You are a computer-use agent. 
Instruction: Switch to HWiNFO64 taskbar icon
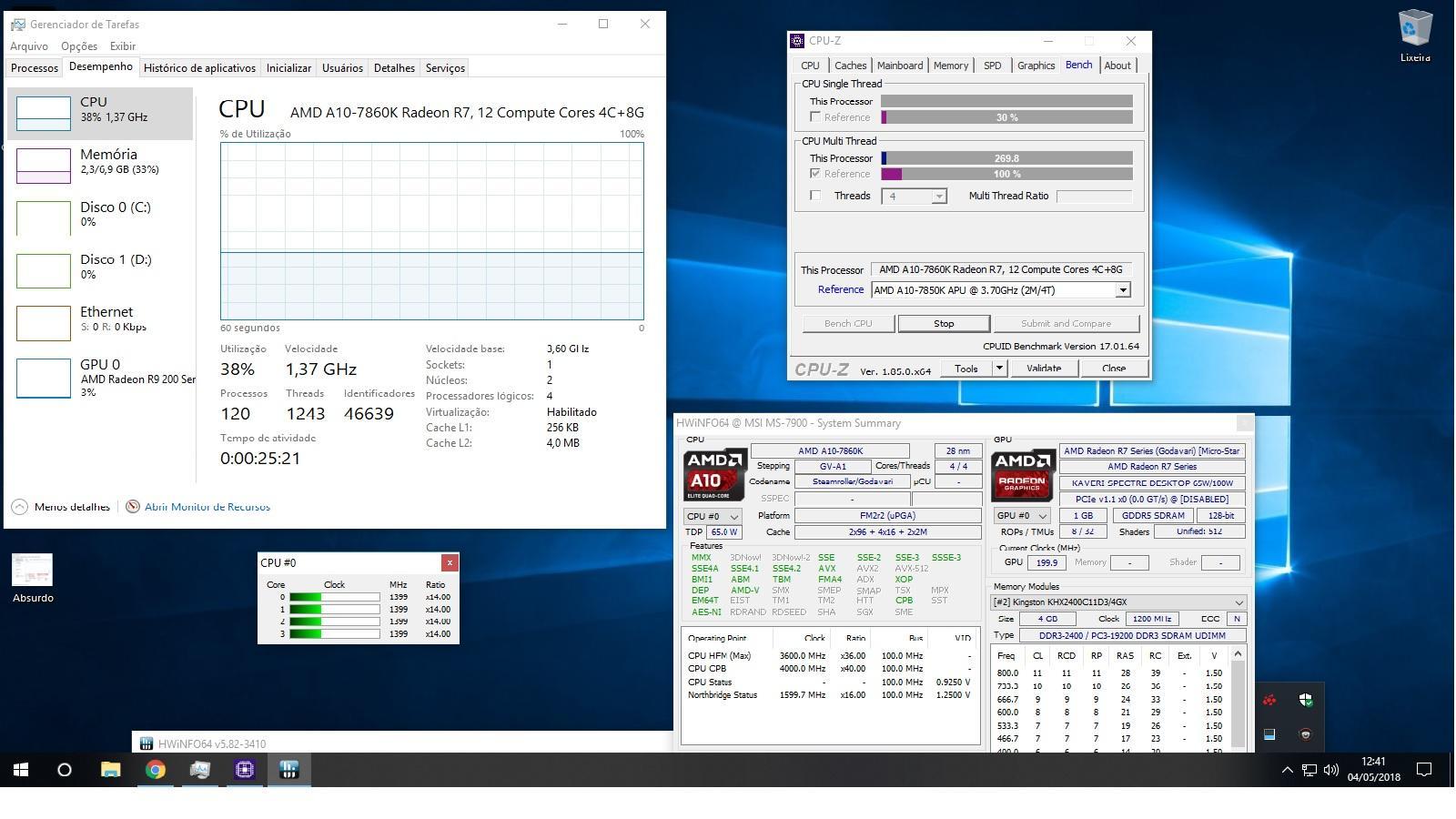[x=288, y=770]
